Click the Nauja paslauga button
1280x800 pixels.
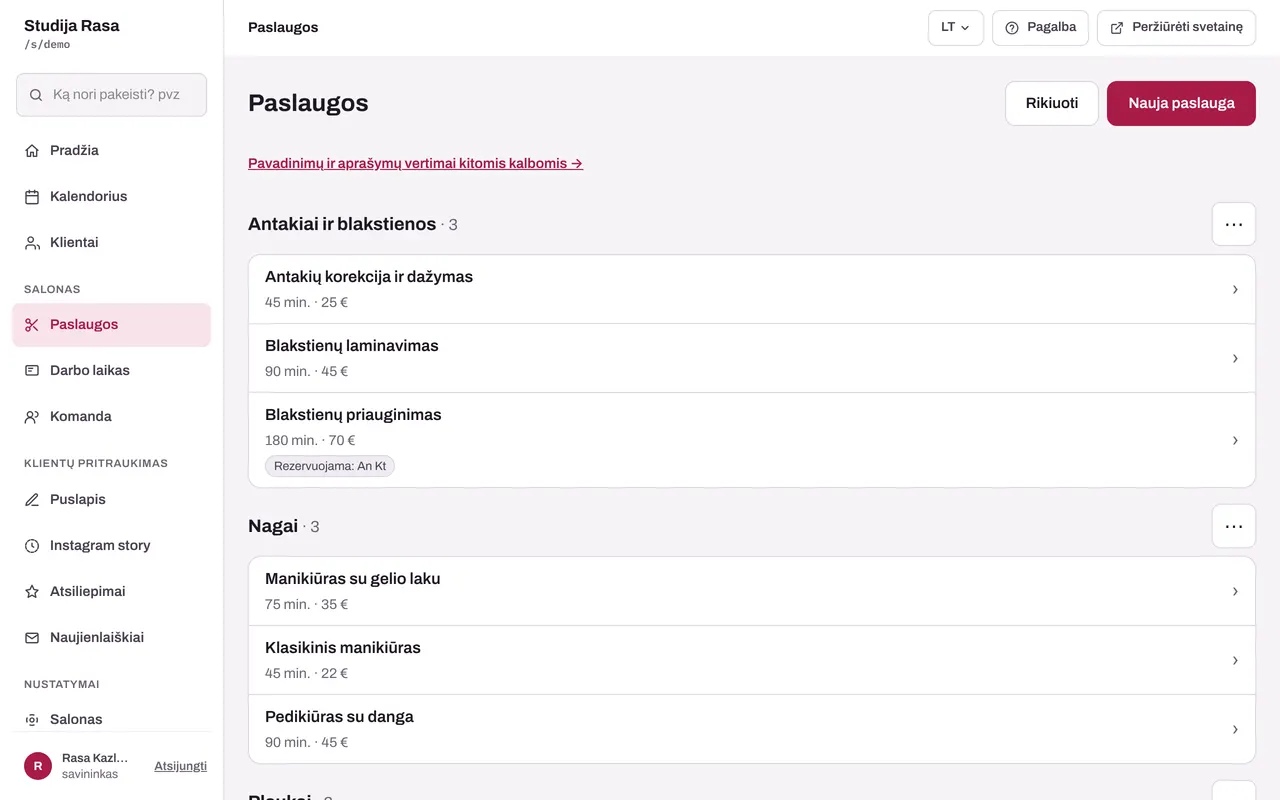point(1181,103)
